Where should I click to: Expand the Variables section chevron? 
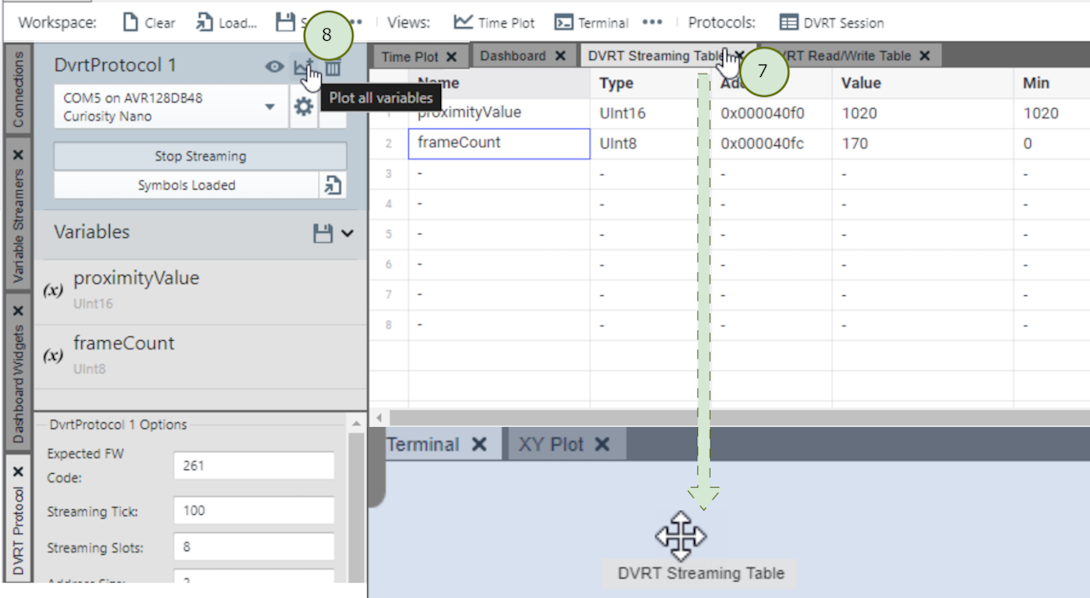(347, 233)
